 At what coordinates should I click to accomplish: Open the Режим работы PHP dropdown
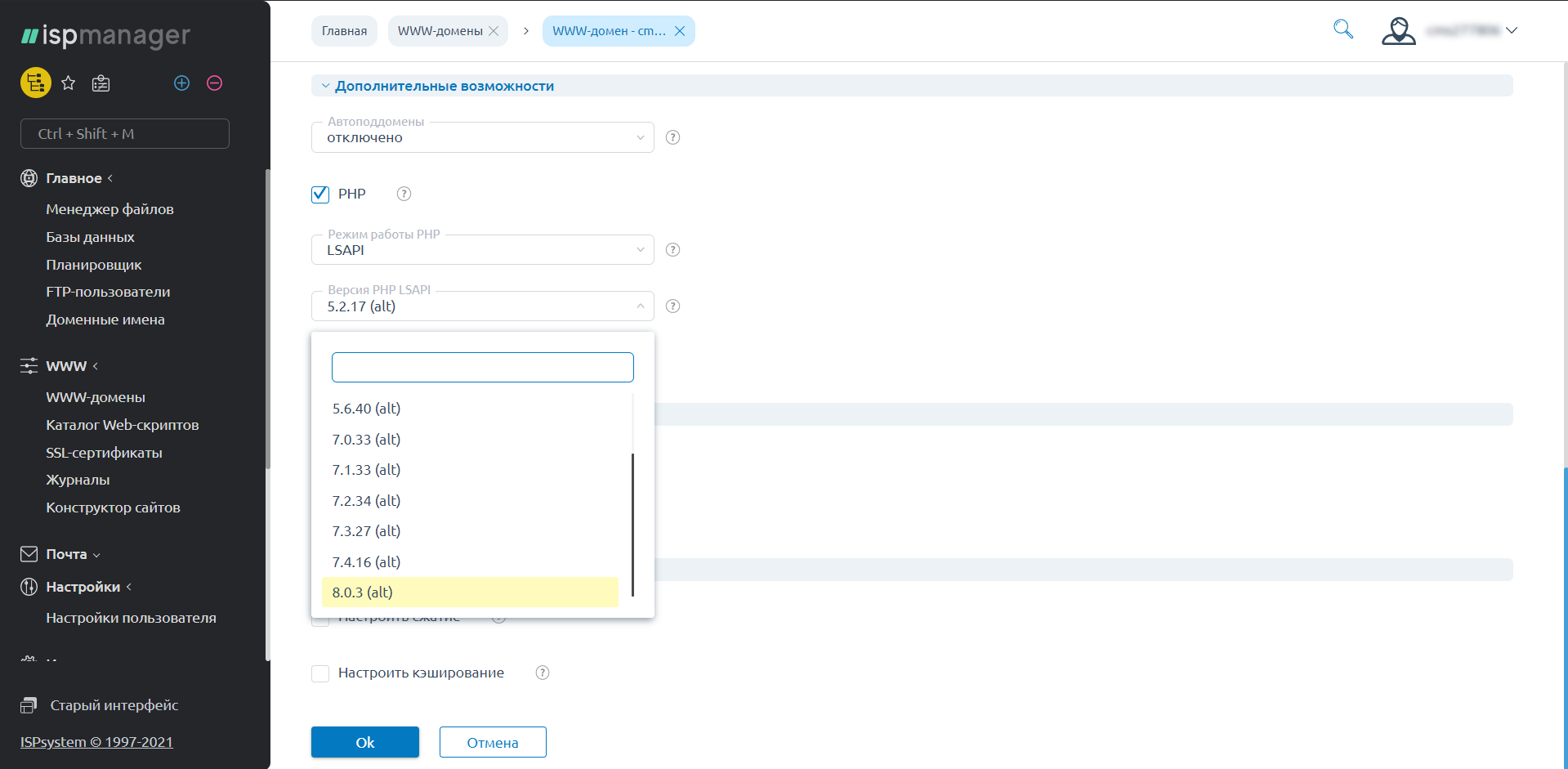tap(482, 250)
